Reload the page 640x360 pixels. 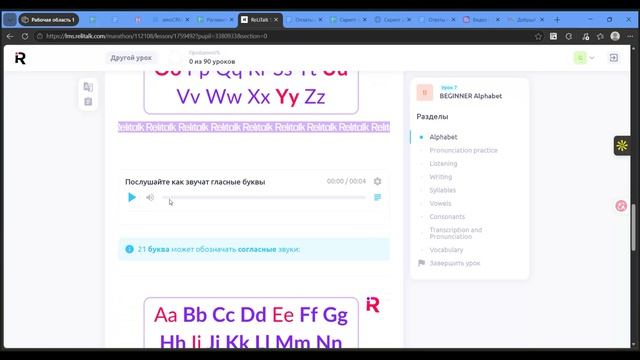[x=25, y=36]
